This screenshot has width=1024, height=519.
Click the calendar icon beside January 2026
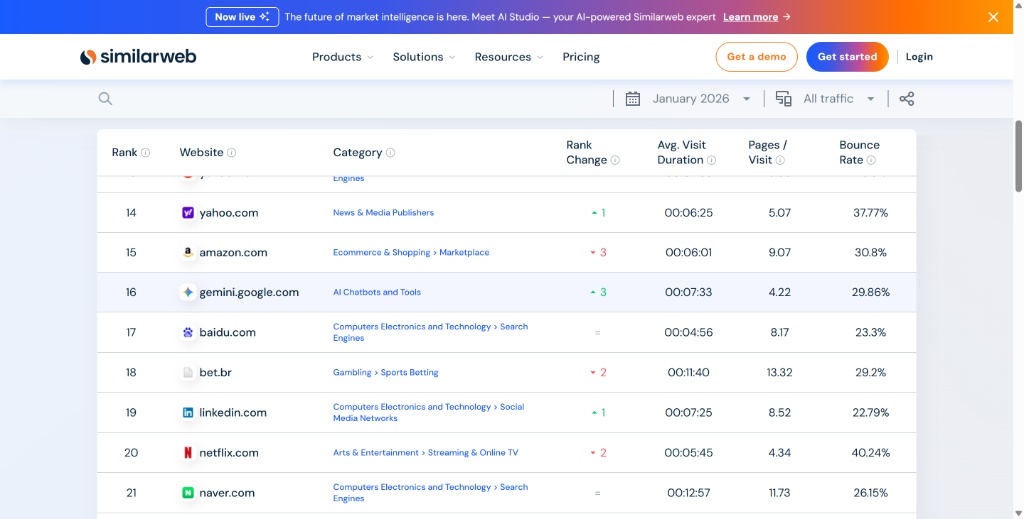632,99
